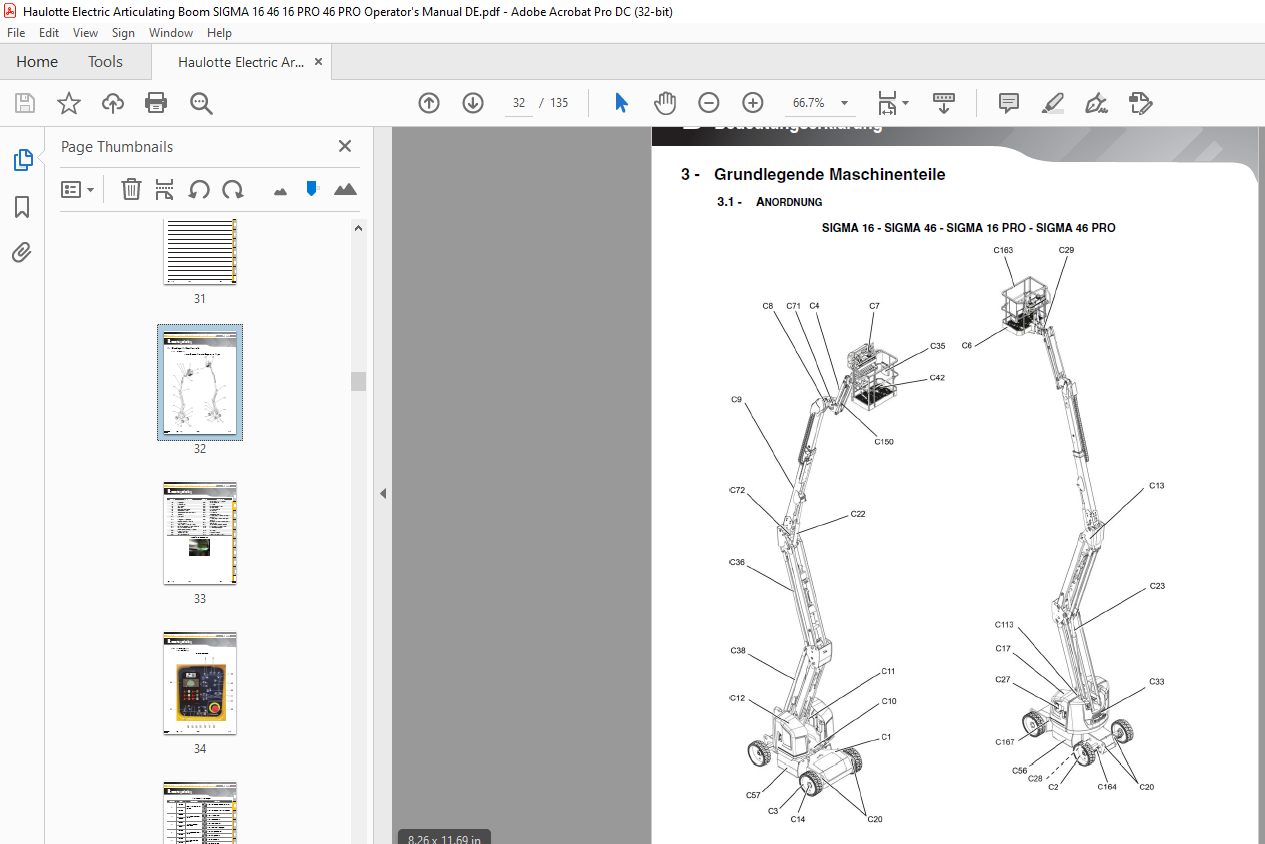The height and width of the screenshot is (844, 1265).
Task: Activate the Hand pan tool
Action: 665,103
